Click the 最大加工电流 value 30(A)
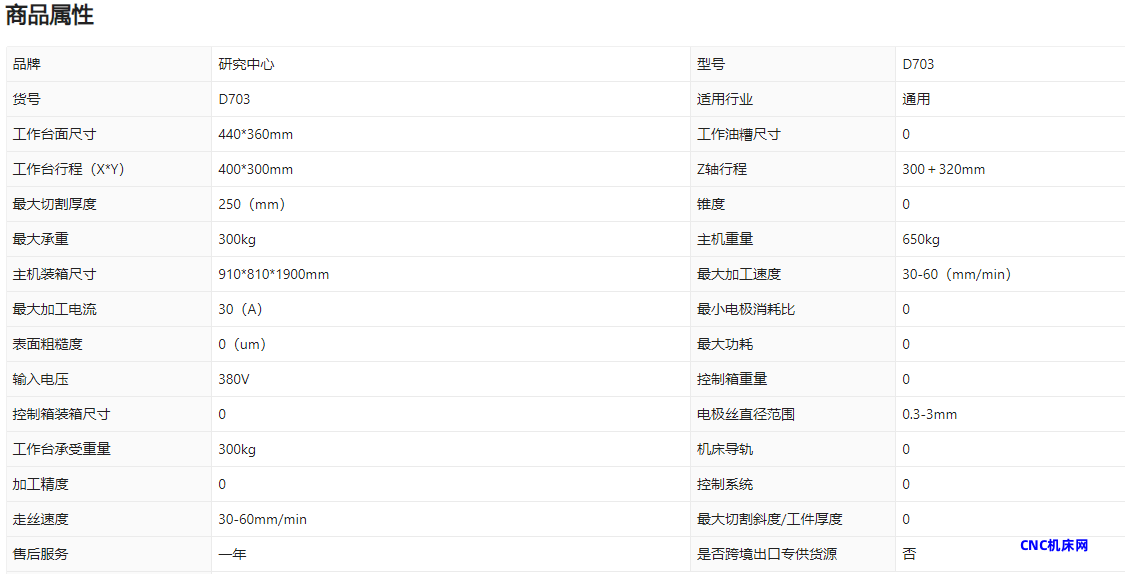The image size is (1125, 574). (240, 309)
